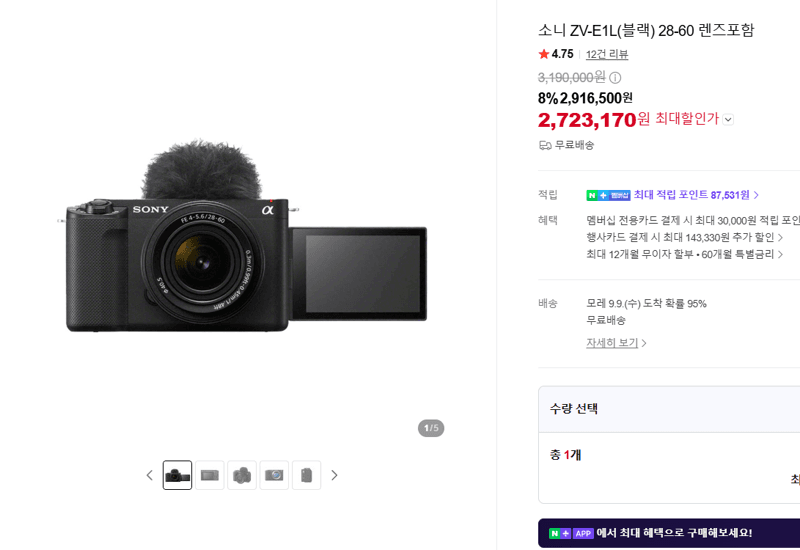Screen dimensions: 800x550
Task: Click the 8% 2,916,500원 price text
Action: pos(585,98)
